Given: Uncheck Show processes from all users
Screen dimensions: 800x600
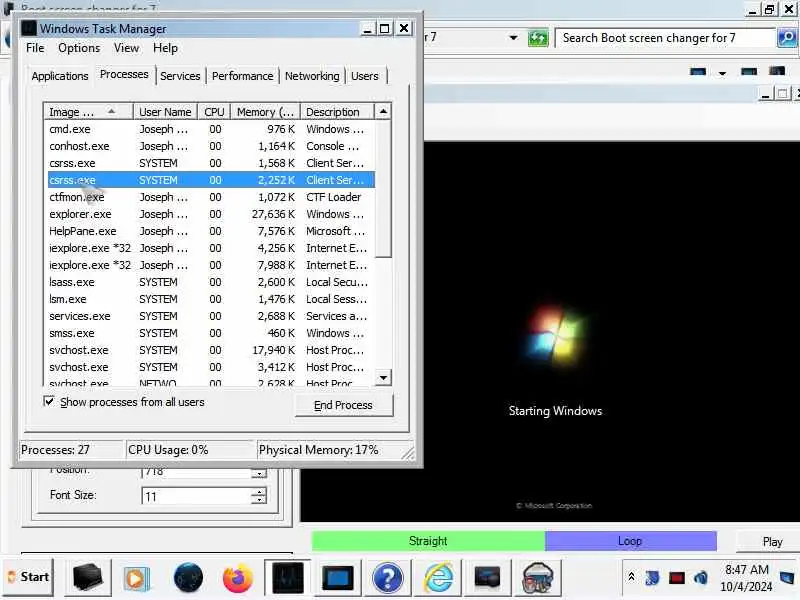Looking at the screenshot, I should (x=49, y=402).
